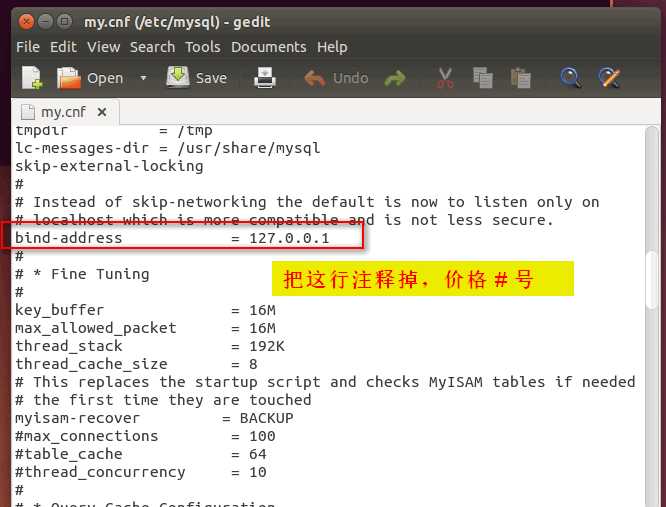Viewport: 666px width, 507px height.
Task: Copy the selected text
Action: (483, 78)
